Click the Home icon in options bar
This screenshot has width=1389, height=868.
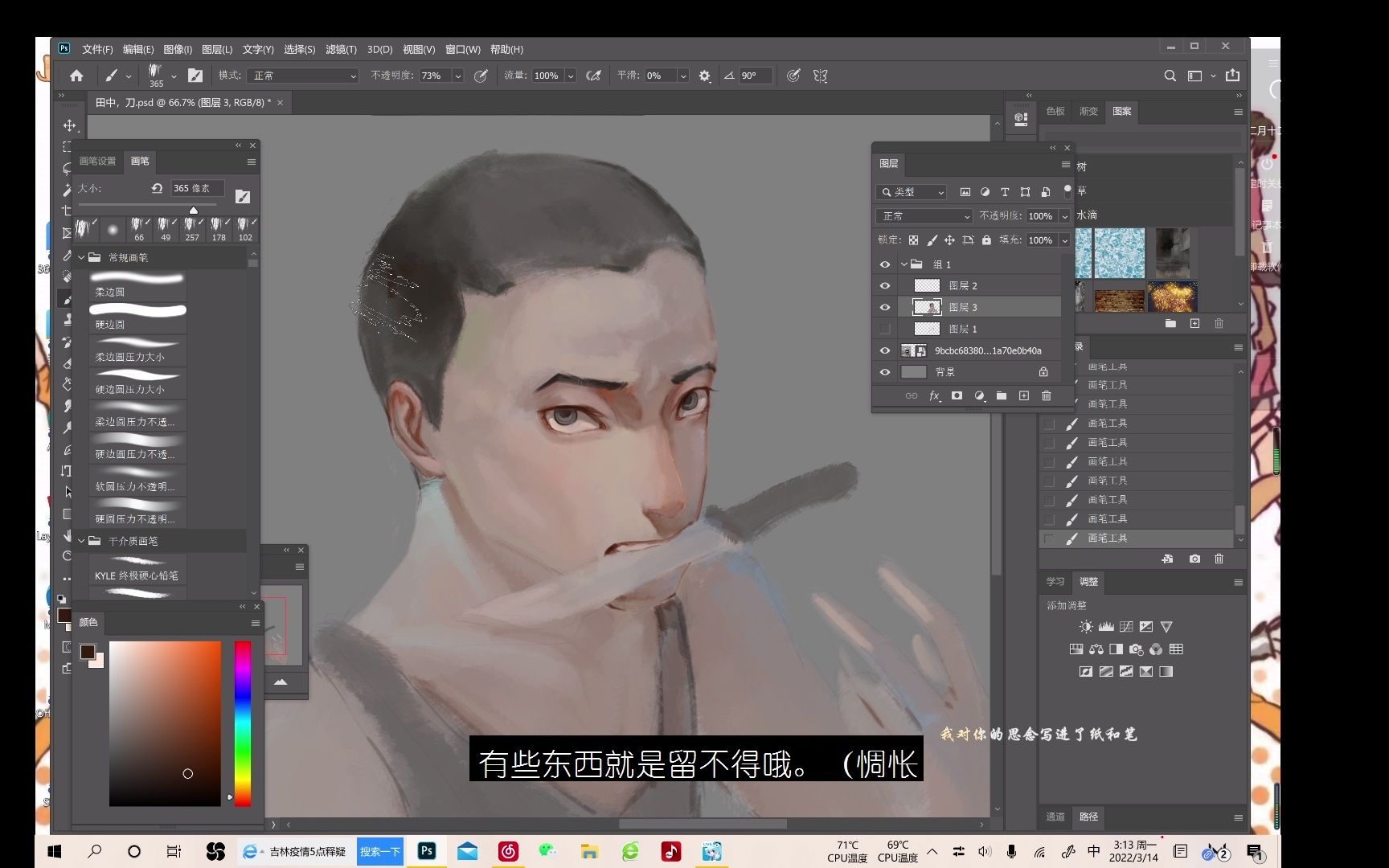76,76
